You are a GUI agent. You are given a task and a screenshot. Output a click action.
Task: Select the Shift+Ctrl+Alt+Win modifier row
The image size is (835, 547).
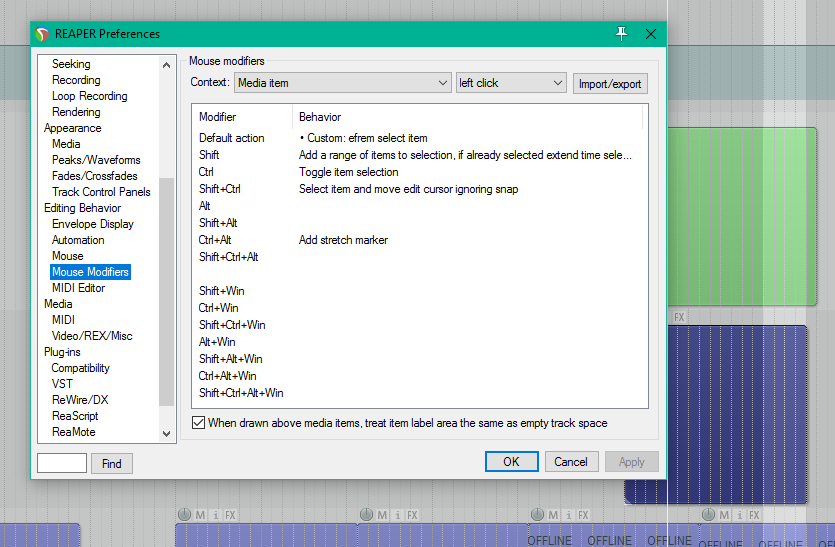(420, 393)
